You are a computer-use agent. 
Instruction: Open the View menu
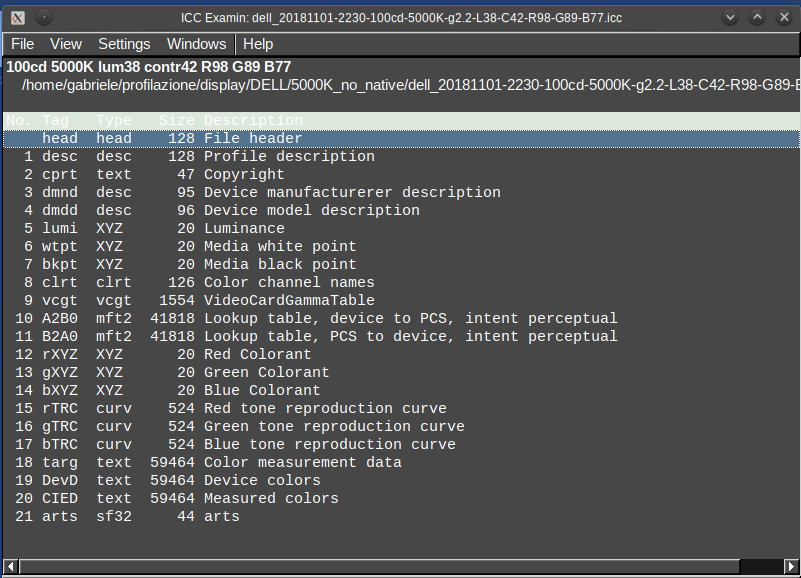tap(66, 44)
